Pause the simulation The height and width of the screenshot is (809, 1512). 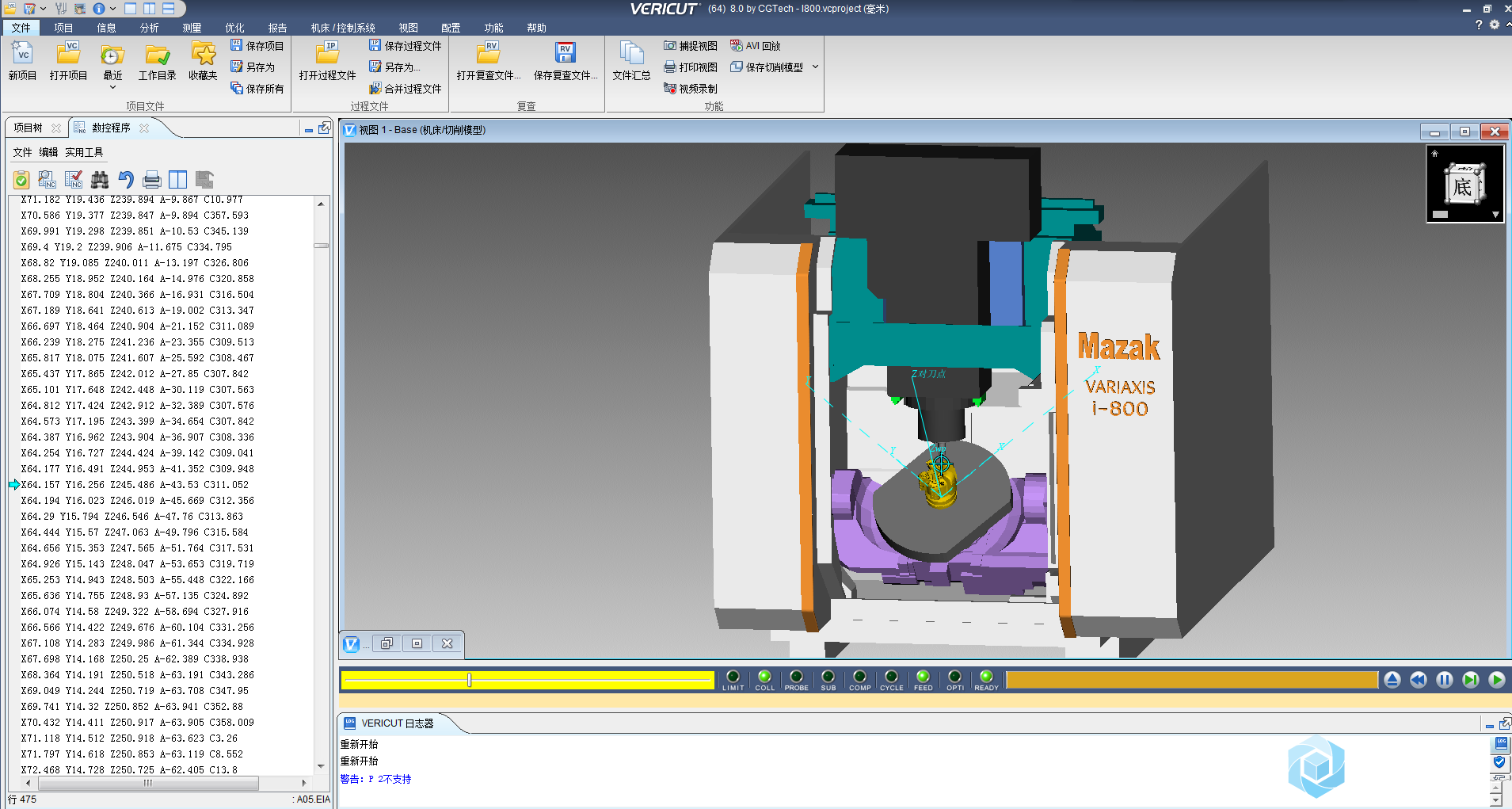pyautogui.click(x=1444, y=680)
